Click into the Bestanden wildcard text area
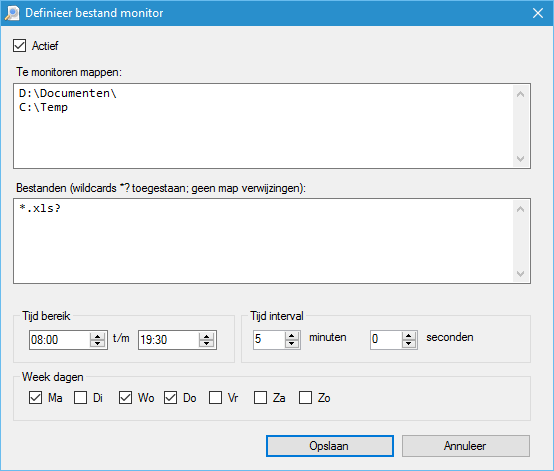Image resolution: width=554 pixels, height=471 pixels. (x=263, y=241)
